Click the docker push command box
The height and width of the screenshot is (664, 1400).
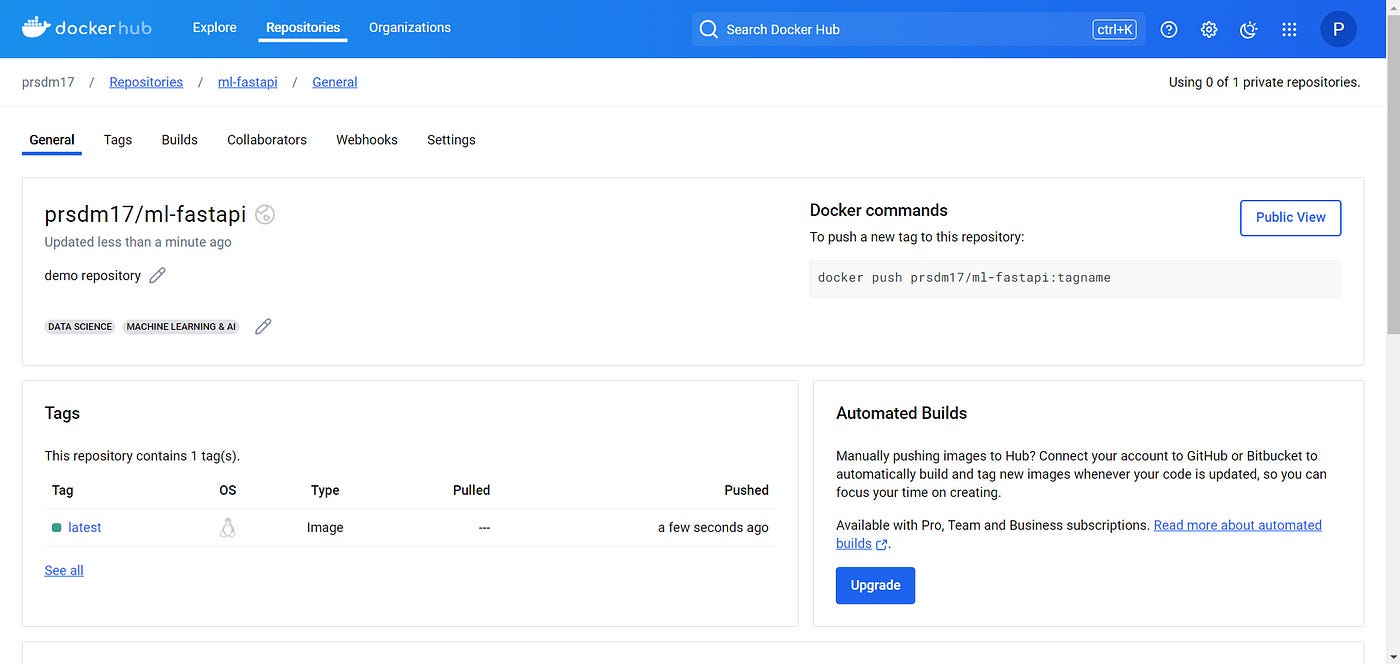click(1075, 278)
